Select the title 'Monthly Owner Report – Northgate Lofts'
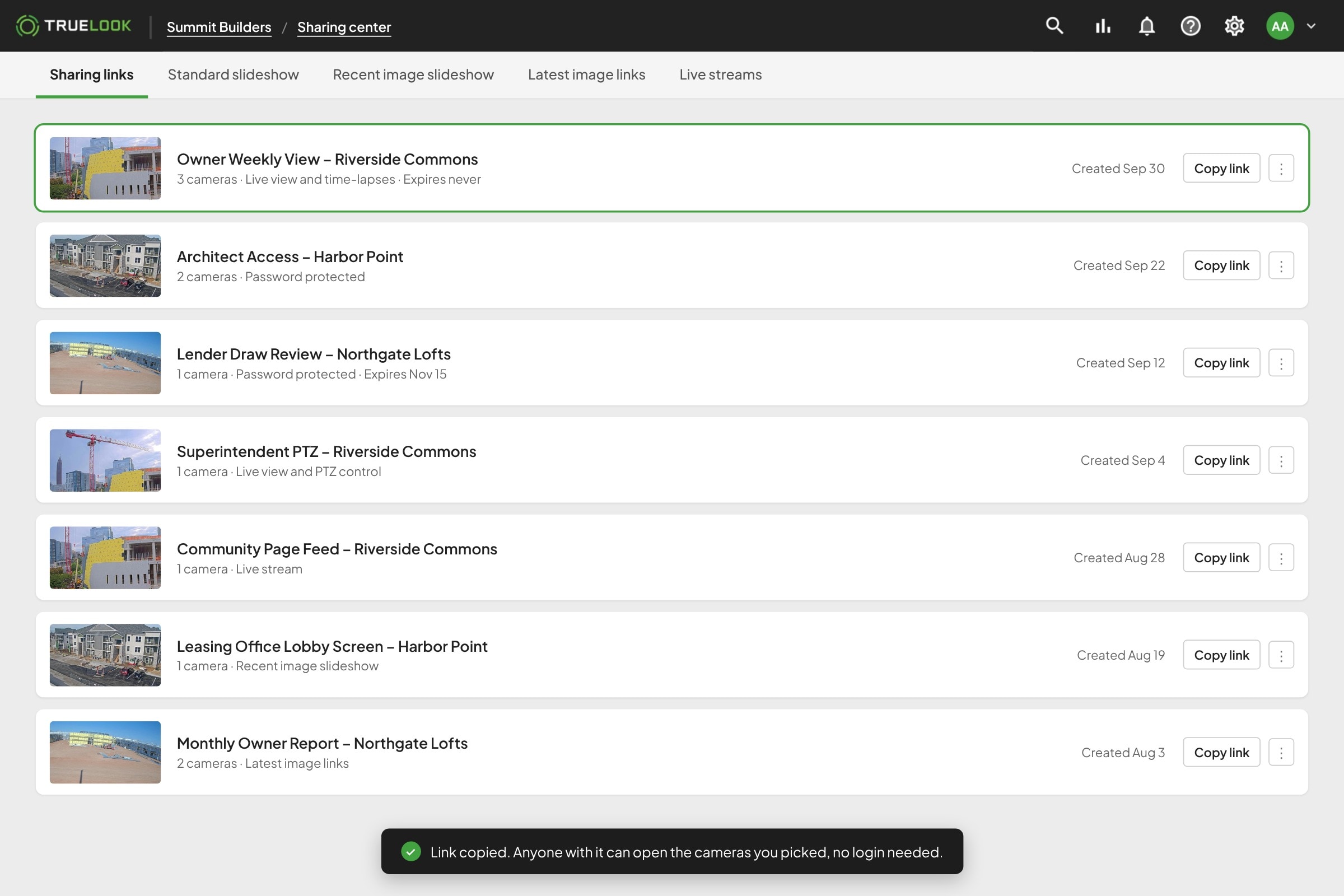The image size is (1344, 896). (321, 744)
